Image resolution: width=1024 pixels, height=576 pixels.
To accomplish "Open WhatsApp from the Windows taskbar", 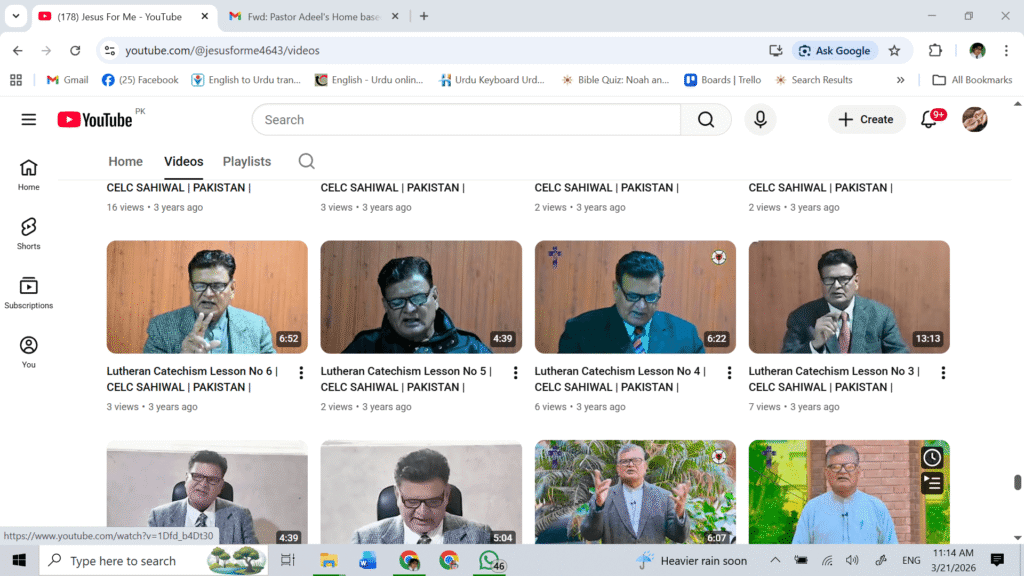I will (x=488, y=560).
